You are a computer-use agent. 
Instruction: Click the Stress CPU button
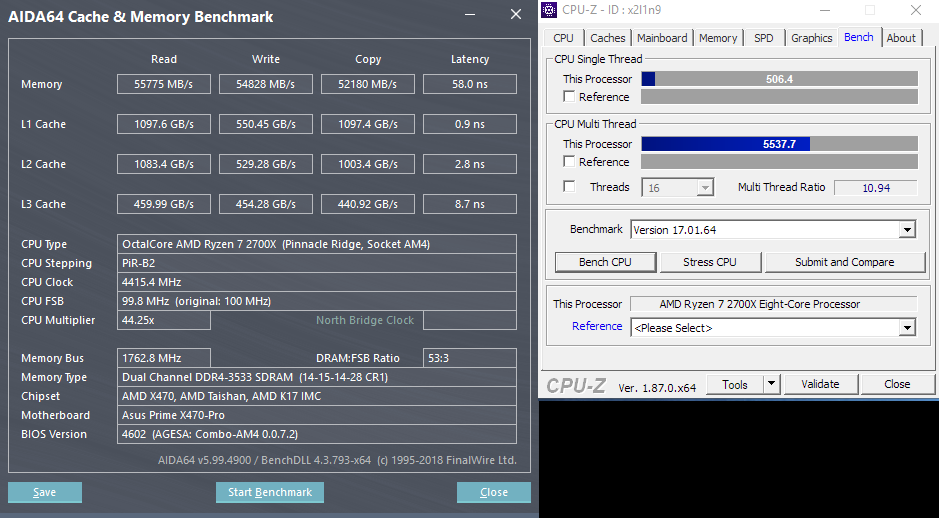710,262
